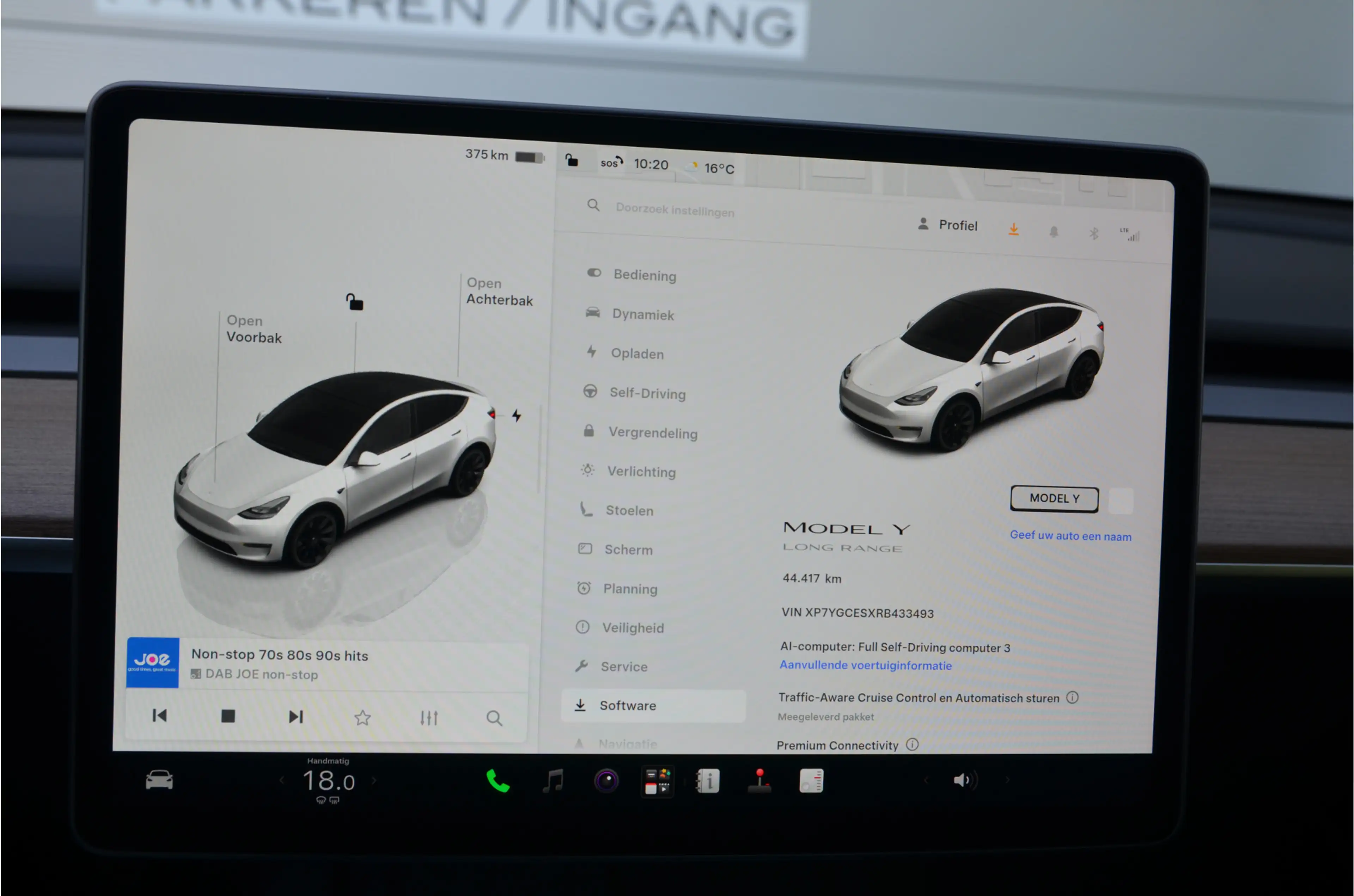The image size is (1354, 896).
Task: Open the phone app in dock
Action: [497, 781]
